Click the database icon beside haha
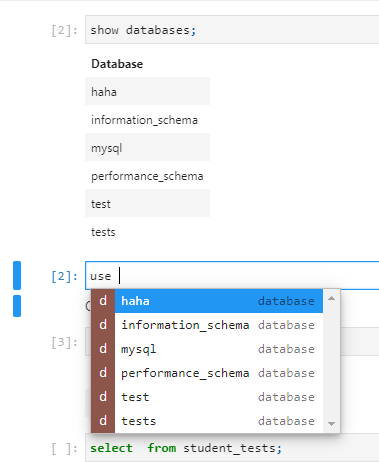Viewport: 379px width, 462px height. click(x=103, y=301)
